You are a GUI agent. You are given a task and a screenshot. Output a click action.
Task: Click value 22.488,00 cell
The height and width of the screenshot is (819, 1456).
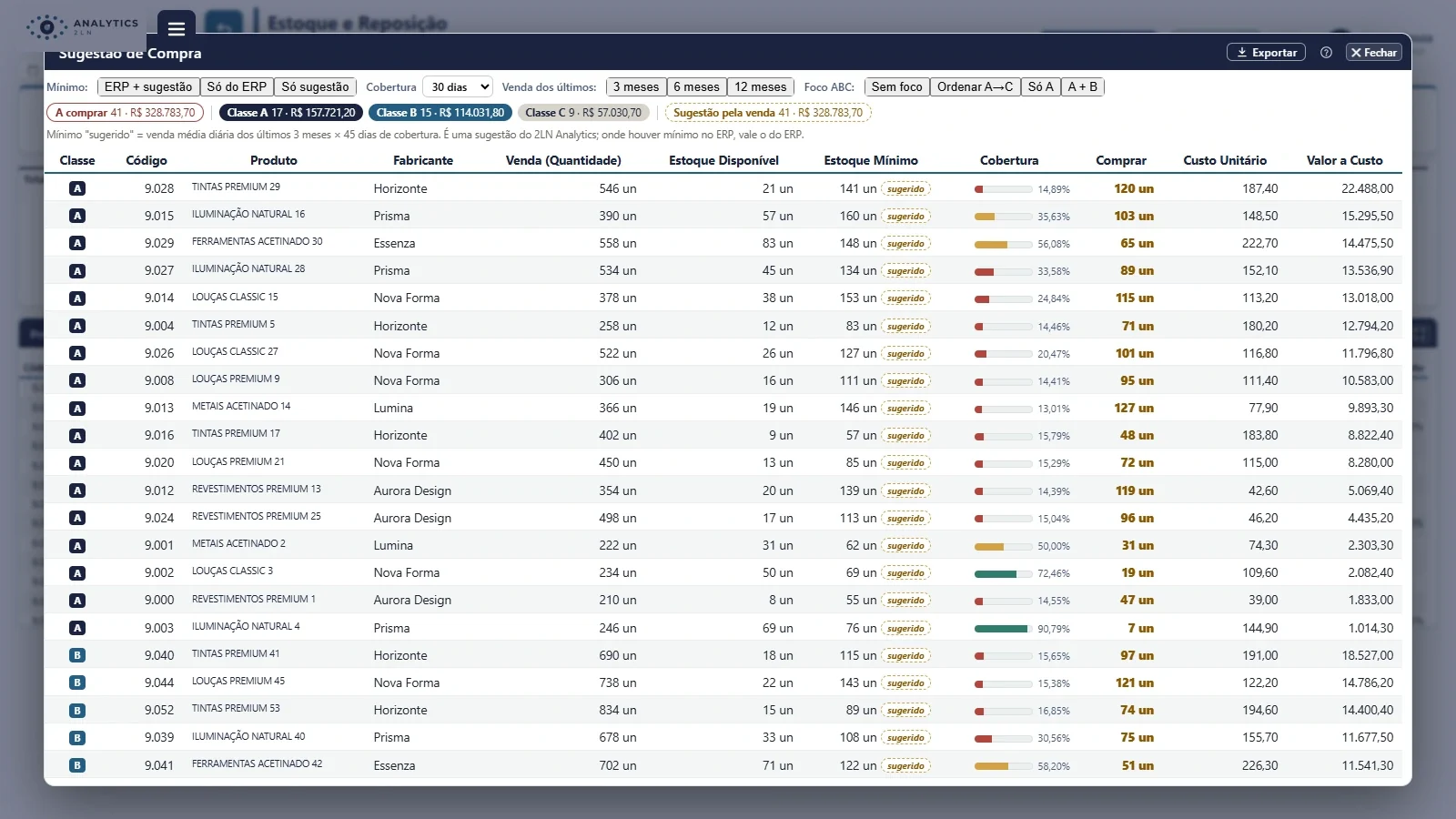pos(1367,188)
